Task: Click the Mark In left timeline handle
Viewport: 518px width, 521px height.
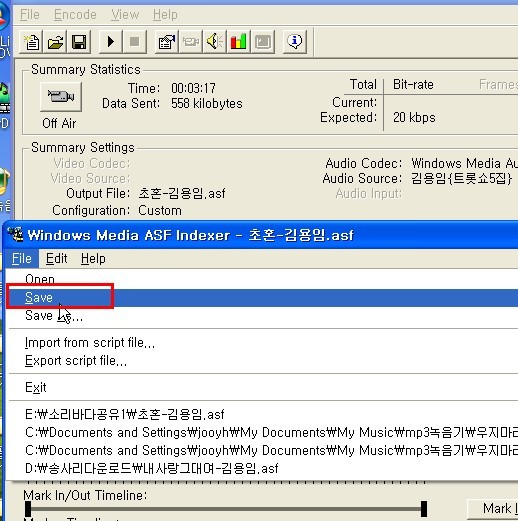Action: (x=28, y=509)
